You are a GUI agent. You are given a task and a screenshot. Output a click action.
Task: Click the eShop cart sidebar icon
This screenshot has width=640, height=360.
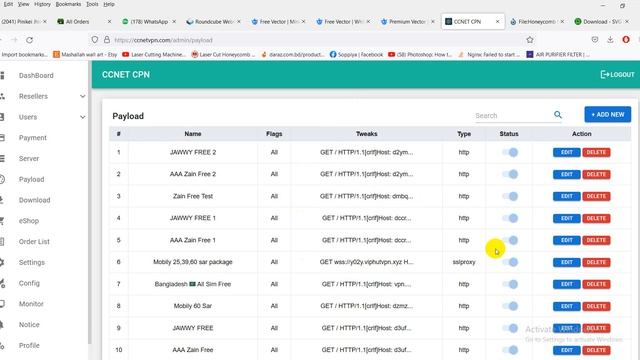pyautogui.click(x=2, y=220)
